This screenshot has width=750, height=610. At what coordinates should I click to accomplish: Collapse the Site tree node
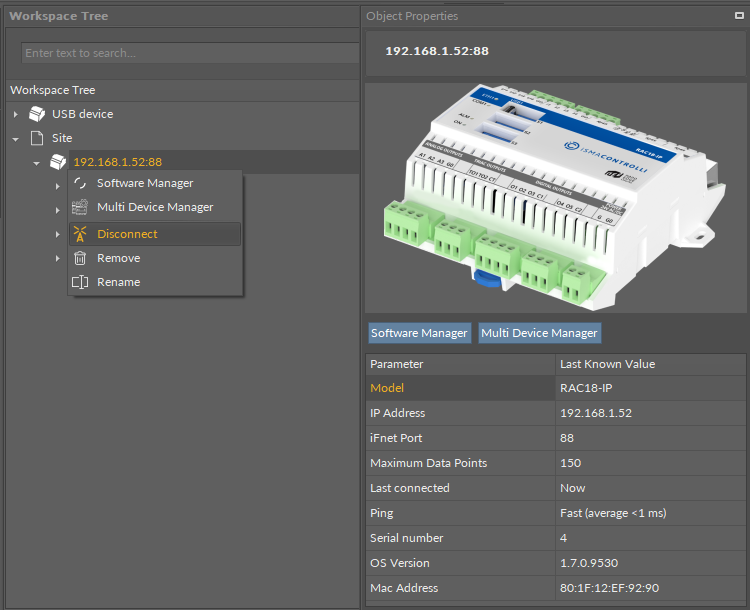pyautogui.click(x=16, y=138)
